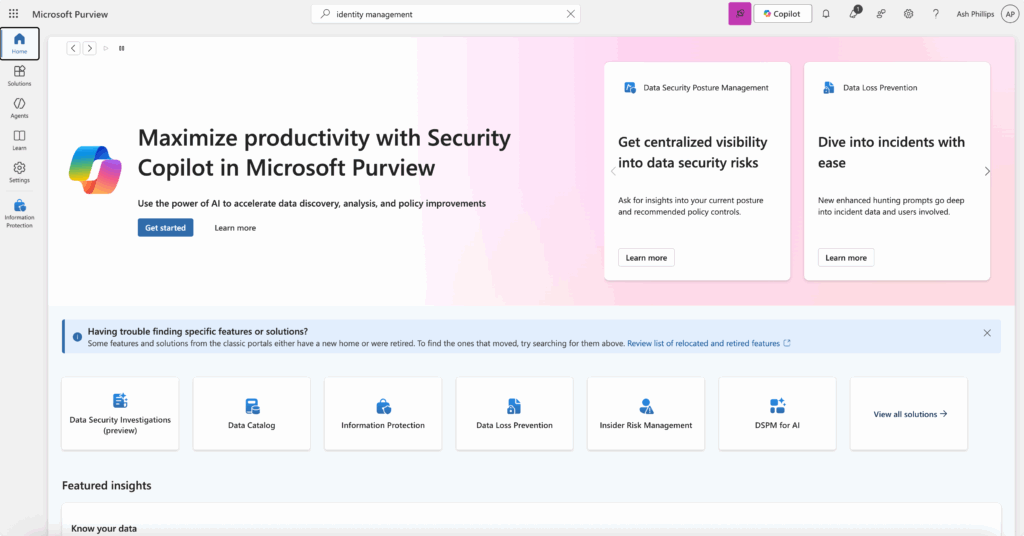Pause the banner carousel rotation
The height and width of the screenshot is (536, 1024).
[x=121, y=48]
